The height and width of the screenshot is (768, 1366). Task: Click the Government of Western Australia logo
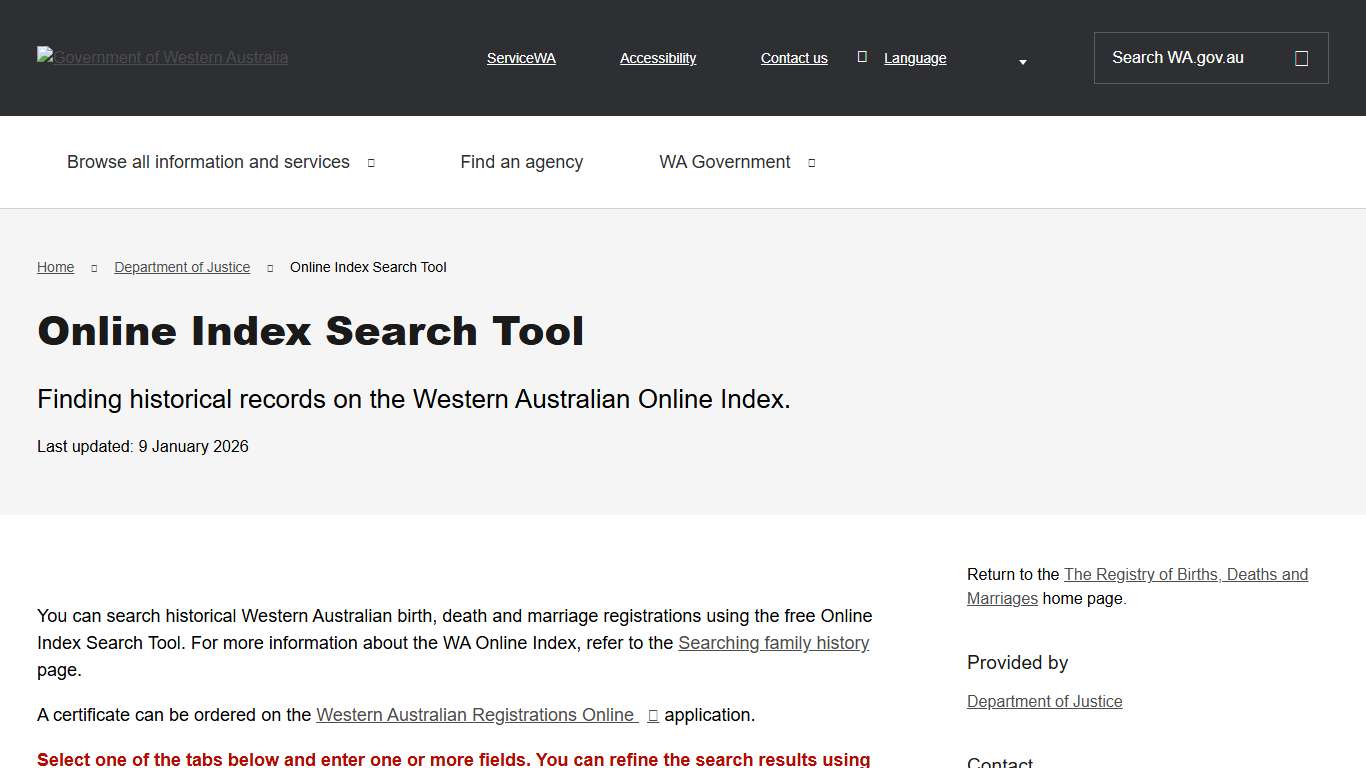point(162,57)
